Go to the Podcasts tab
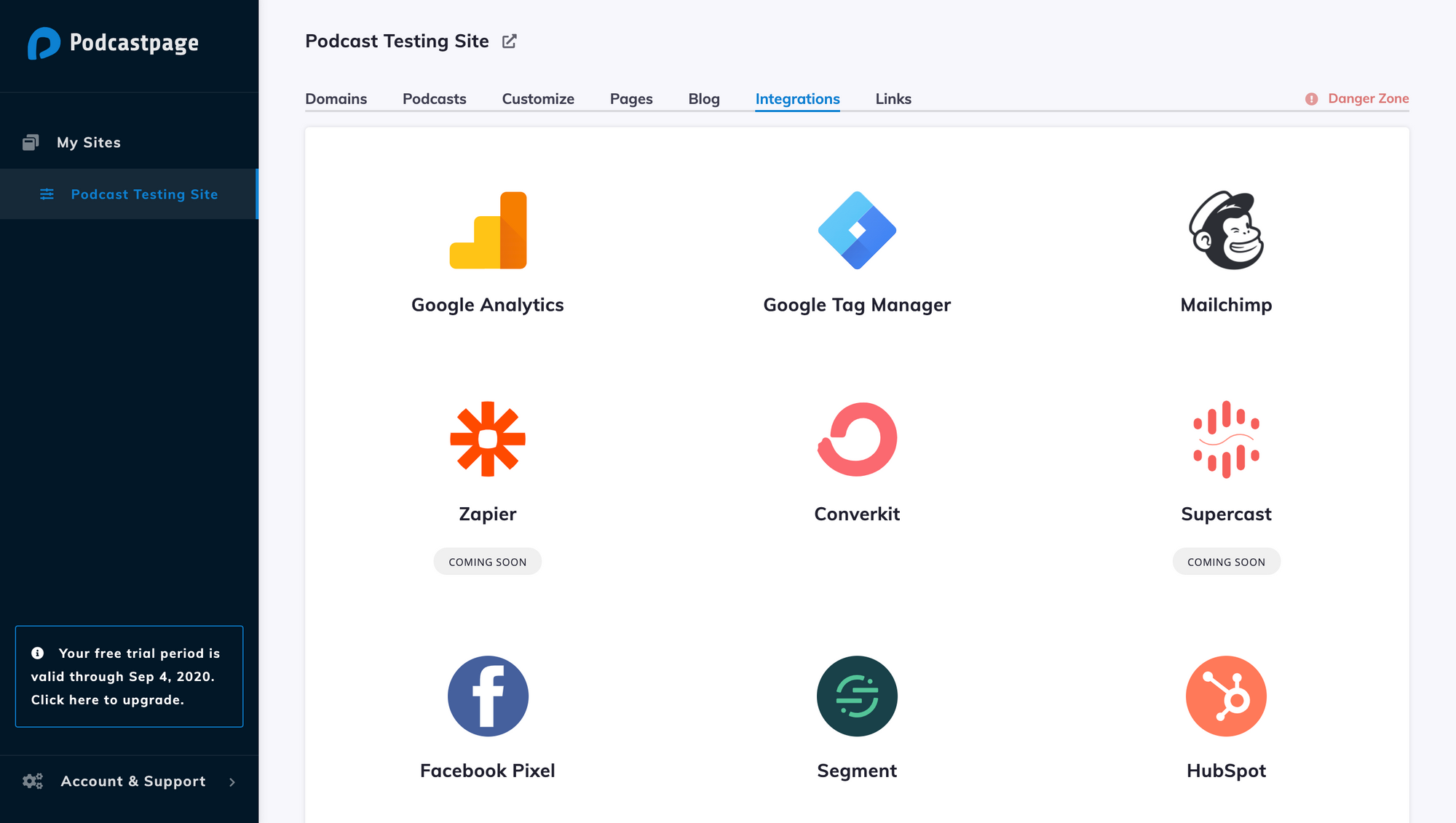The height and width of the screenshot is (823, 1456). tap(435, 99)
